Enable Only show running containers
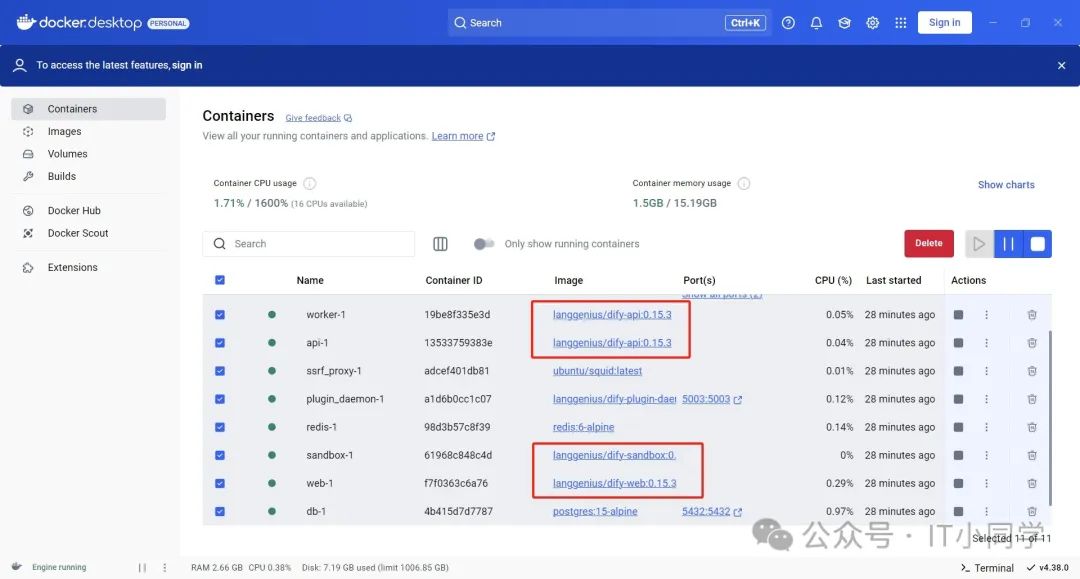Screen dimensions: 1080x579 [x=484, y=243]
